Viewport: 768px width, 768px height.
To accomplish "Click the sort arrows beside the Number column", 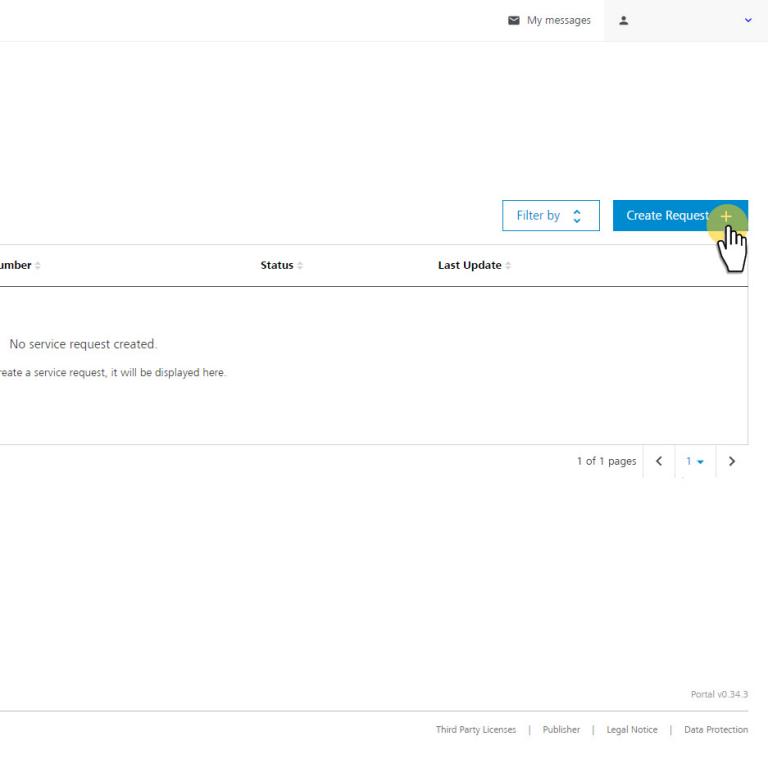I will coord(38,266).
